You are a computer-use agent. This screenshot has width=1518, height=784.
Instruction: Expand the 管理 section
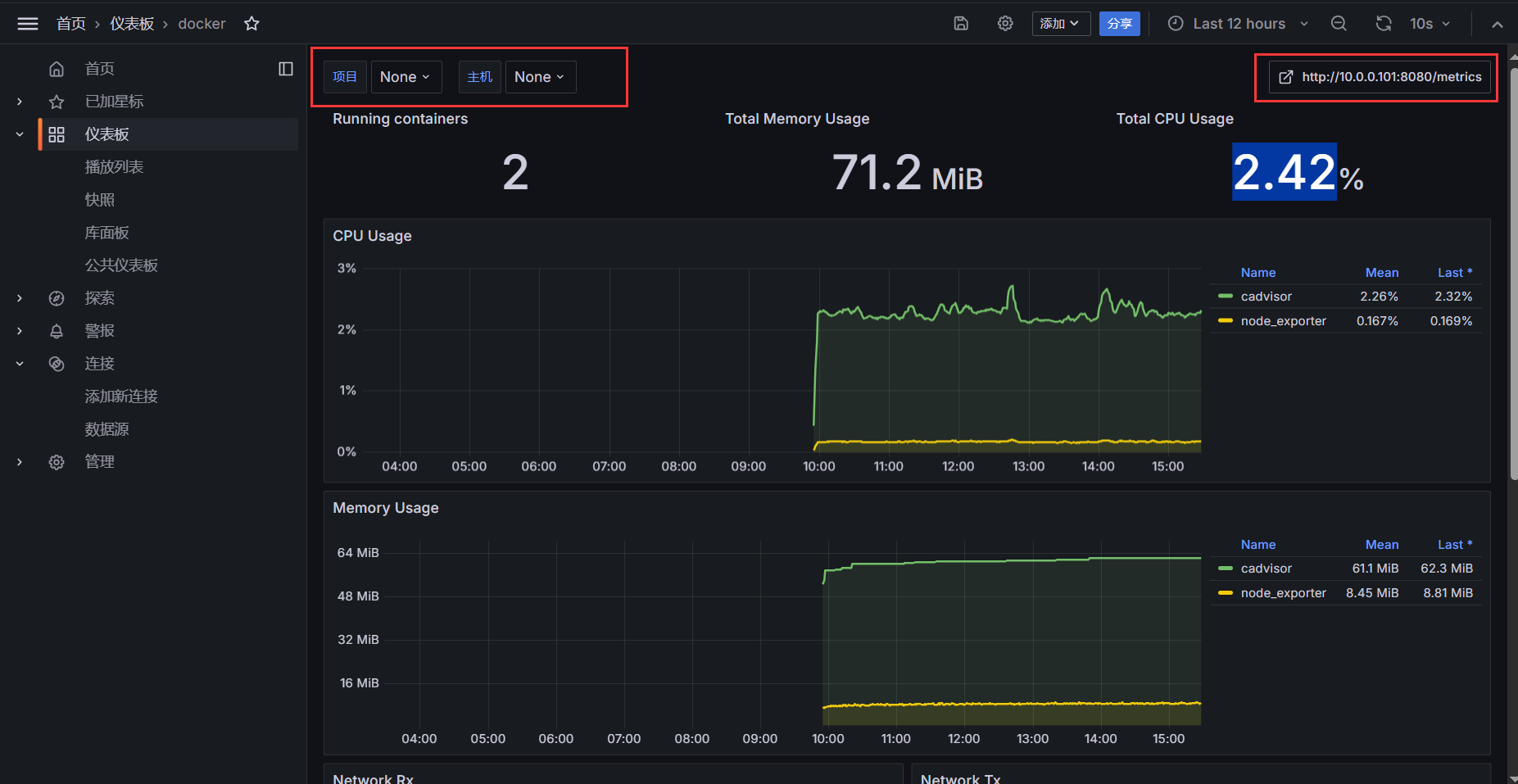click(20, 462)
